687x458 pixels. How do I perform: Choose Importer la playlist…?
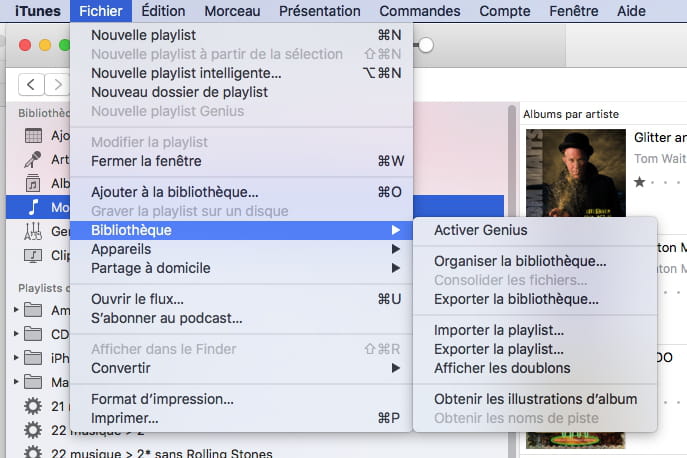point(535,330)
